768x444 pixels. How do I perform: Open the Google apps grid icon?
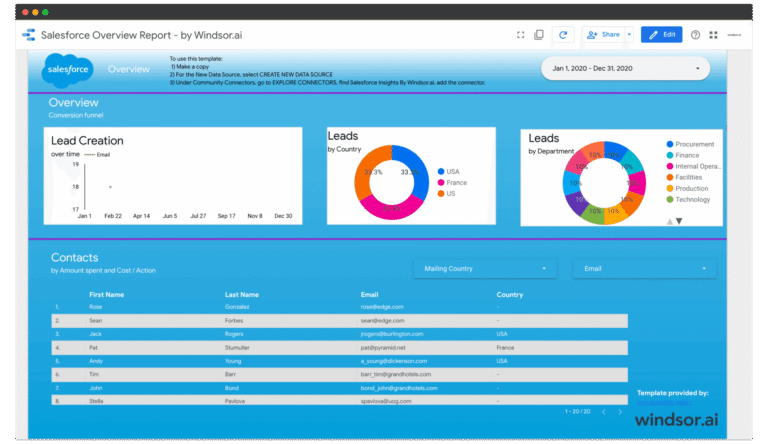tap(714, 35)
